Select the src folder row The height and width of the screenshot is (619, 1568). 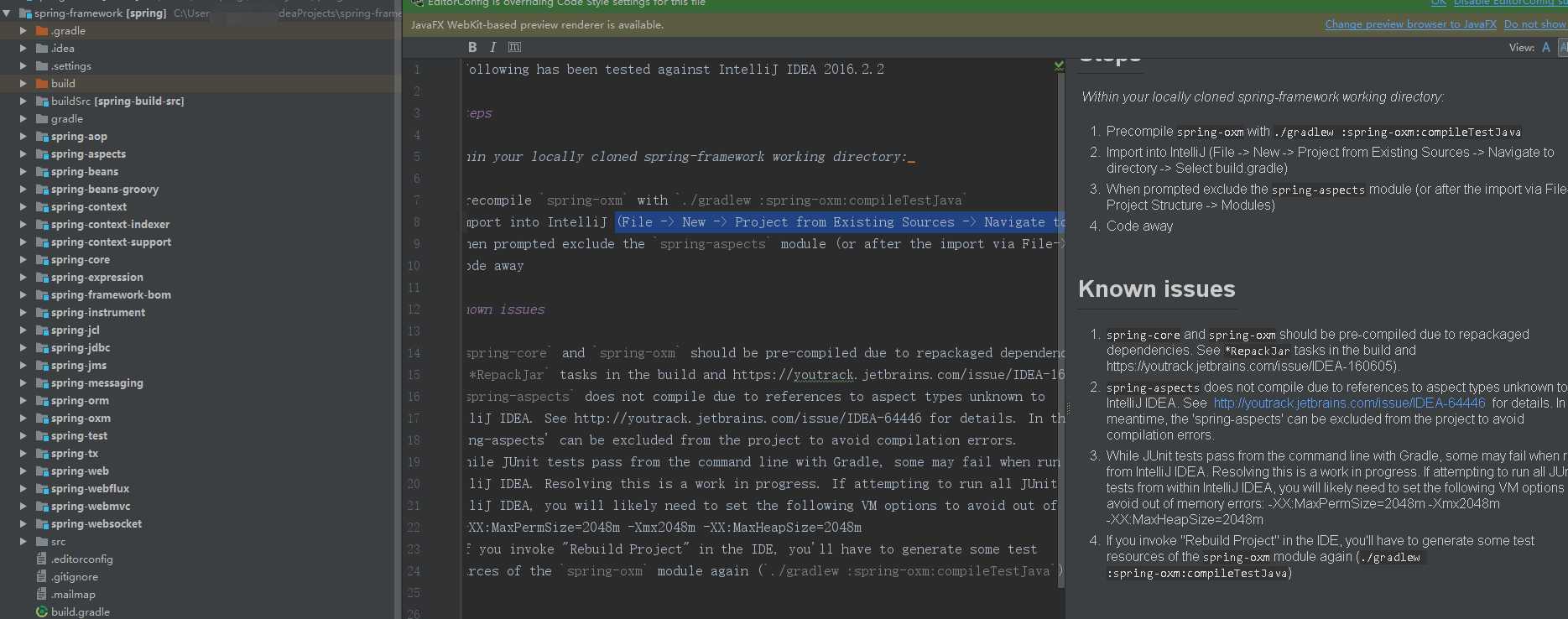pos(198,542)
